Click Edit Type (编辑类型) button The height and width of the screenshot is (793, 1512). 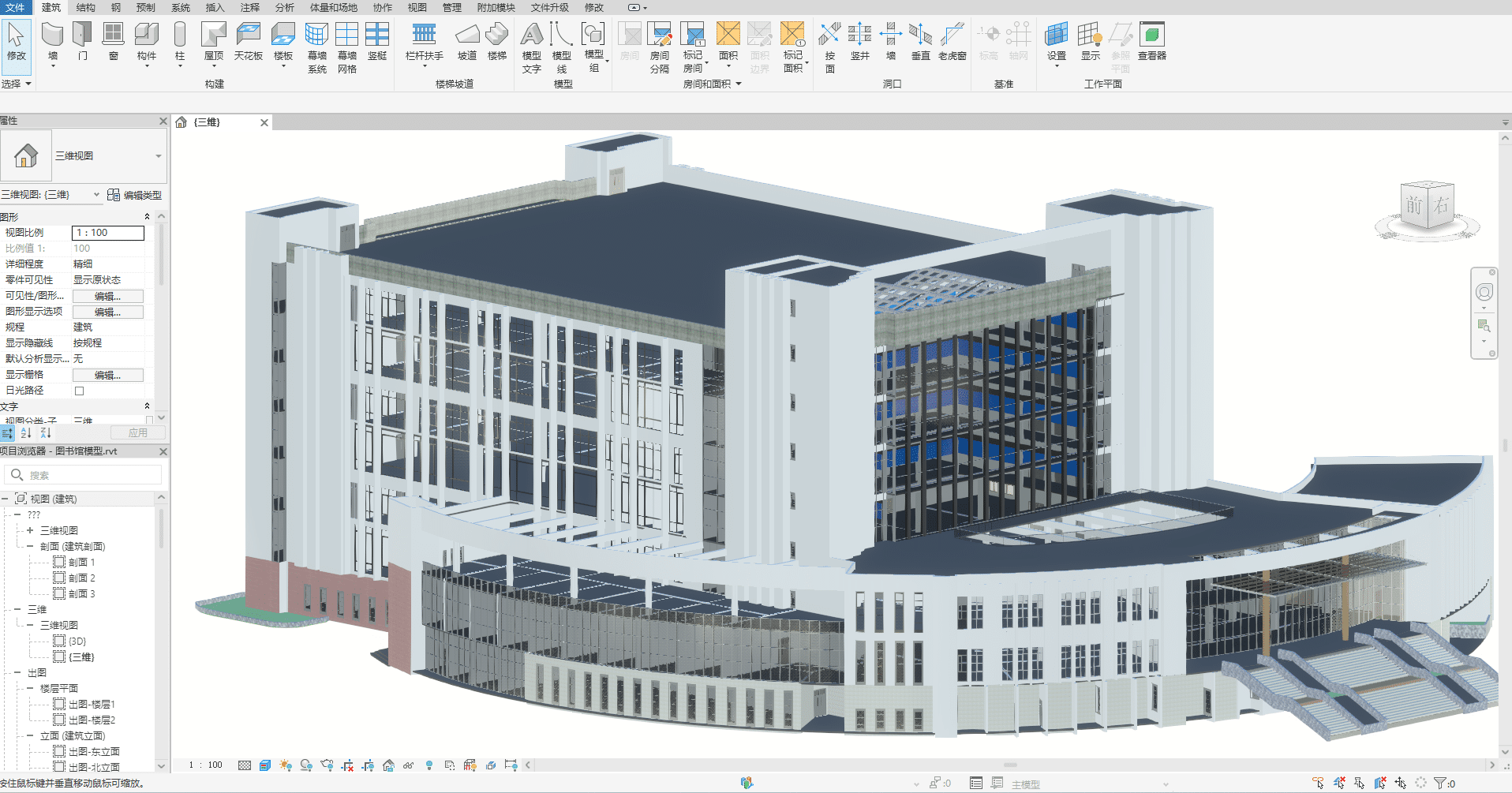(x=135, y=195)
